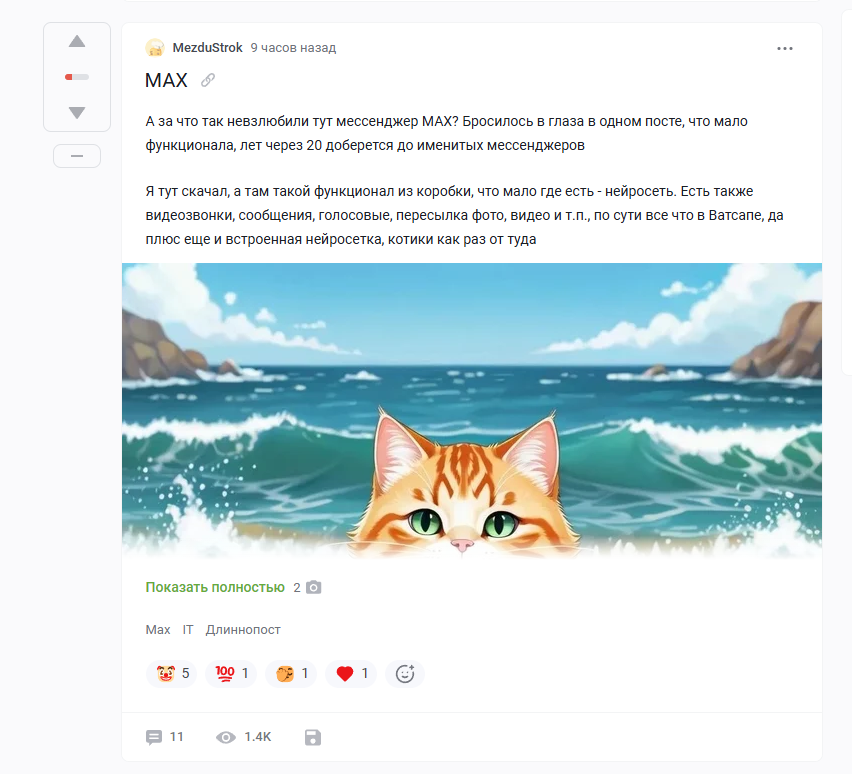
Task: Filter by IT tag
Action: point(188,629)
